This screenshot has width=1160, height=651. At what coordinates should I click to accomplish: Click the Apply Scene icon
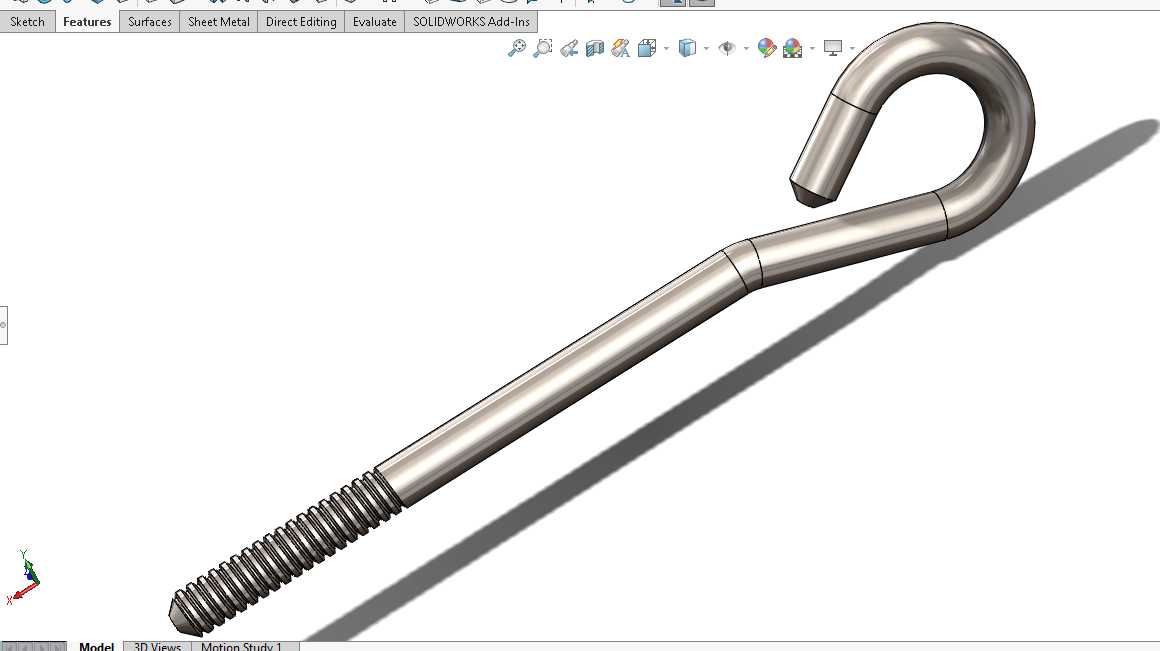pos(792,48)
